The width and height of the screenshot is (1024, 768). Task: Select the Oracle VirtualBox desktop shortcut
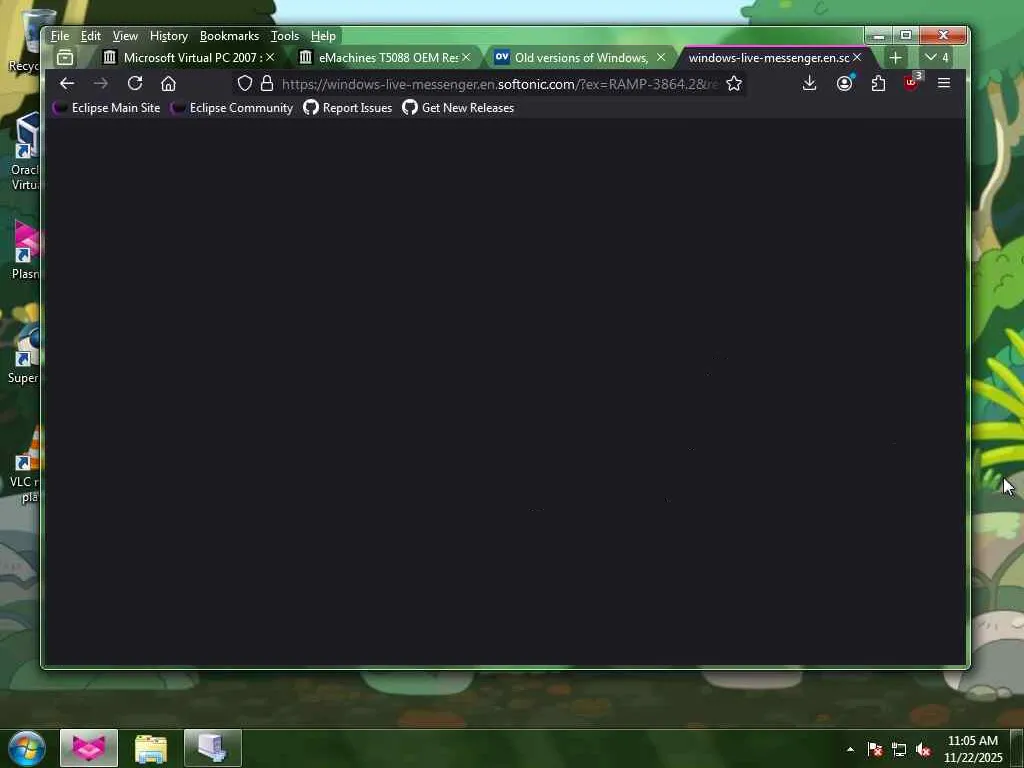25,152
